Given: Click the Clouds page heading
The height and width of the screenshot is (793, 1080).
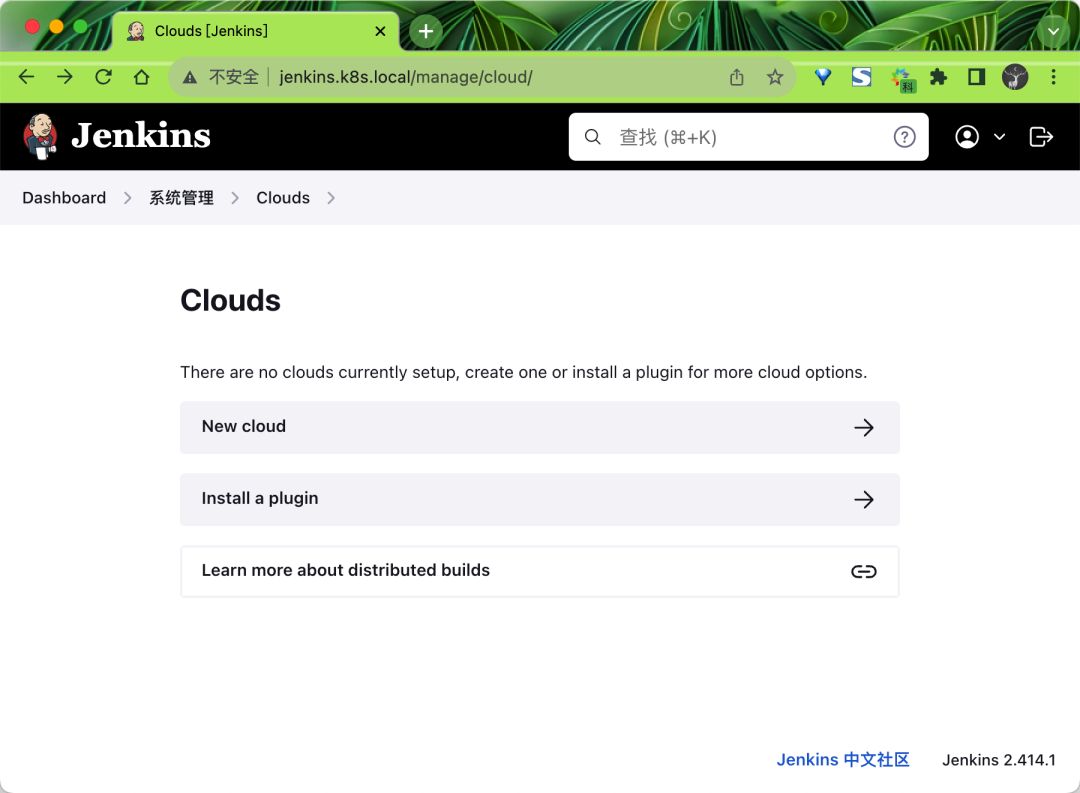Looking at the screenshot, I should tap(231, 300).
